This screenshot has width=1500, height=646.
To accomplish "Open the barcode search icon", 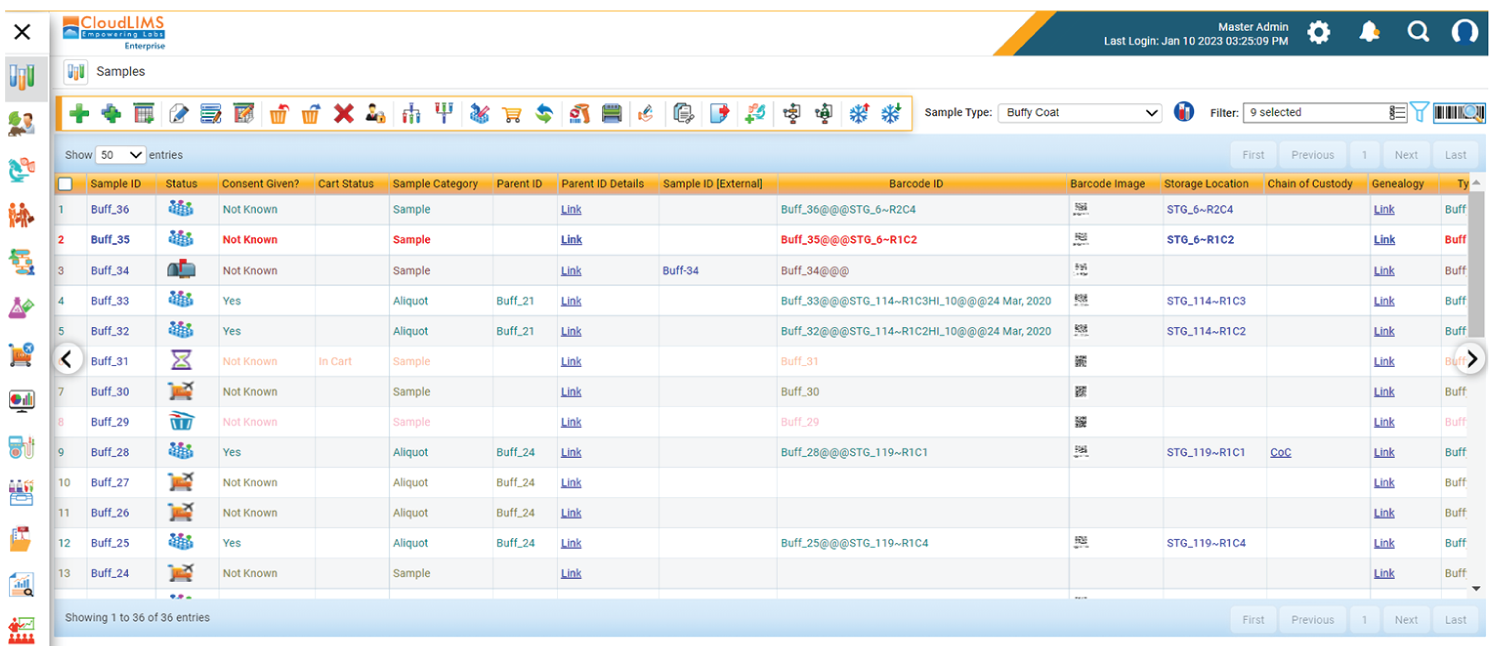I will pos(1458,113).
